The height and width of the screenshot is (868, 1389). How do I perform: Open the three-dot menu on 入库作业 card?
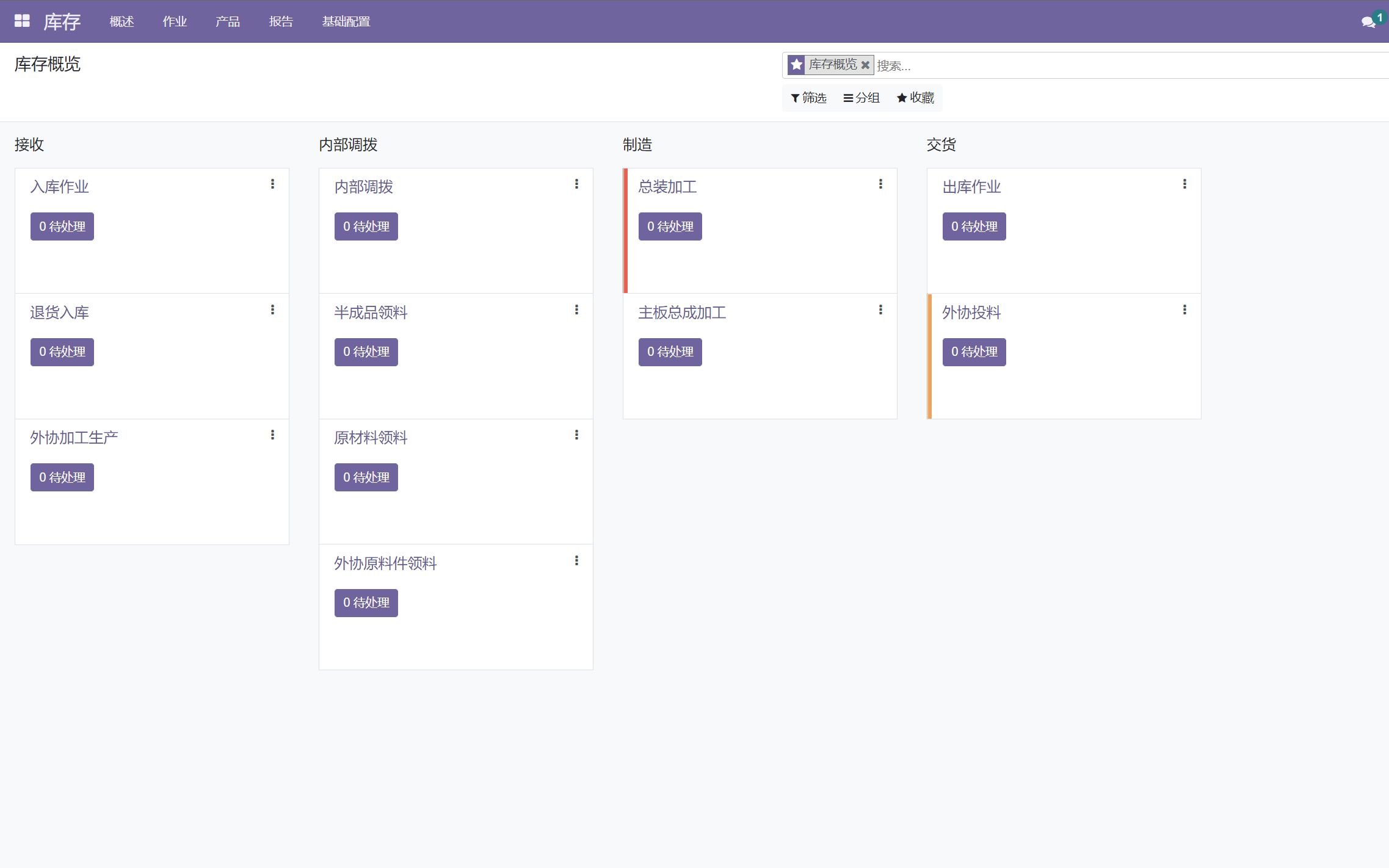coord(272,184)
